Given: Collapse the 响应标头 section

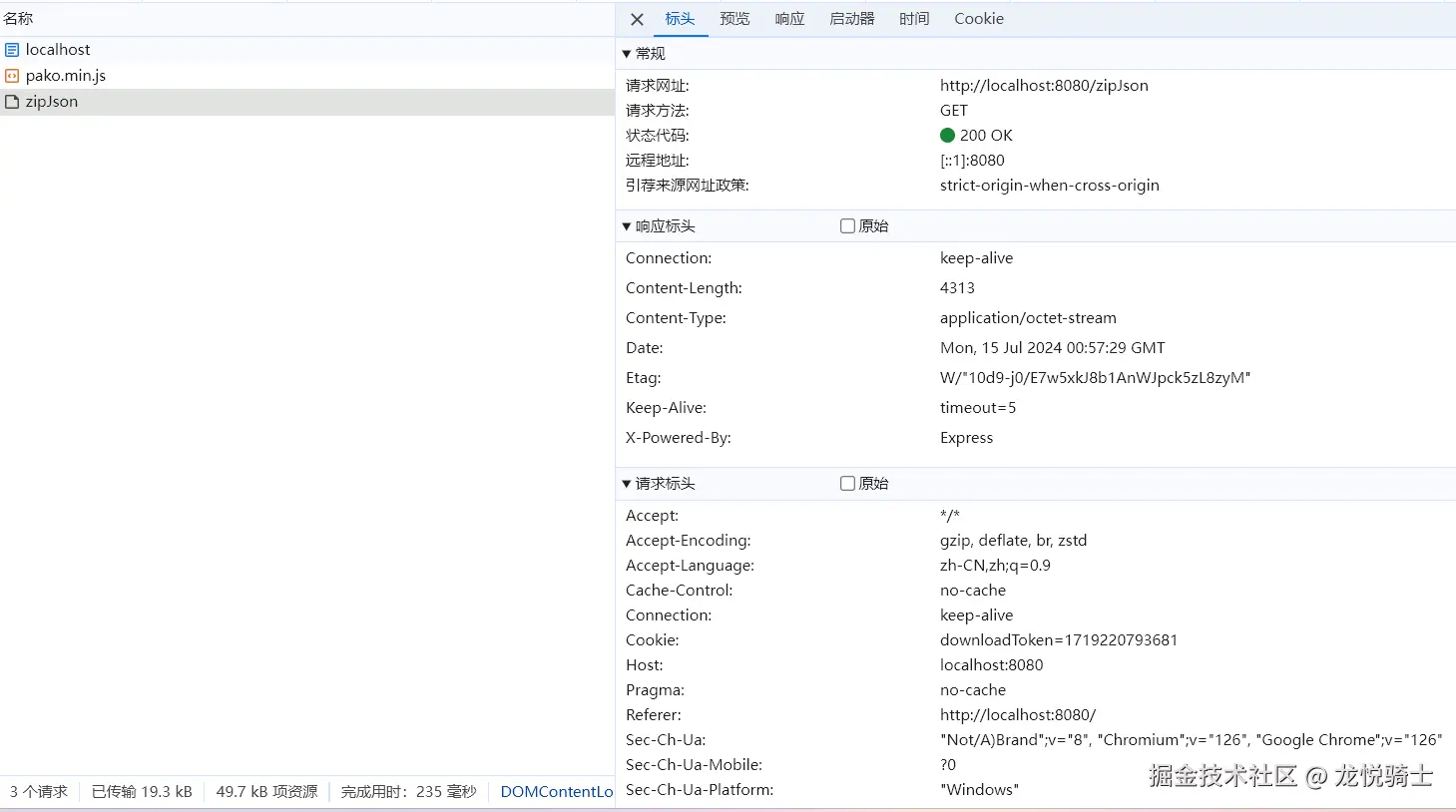Looking at the screenshot, I should (x=627, y=226).
